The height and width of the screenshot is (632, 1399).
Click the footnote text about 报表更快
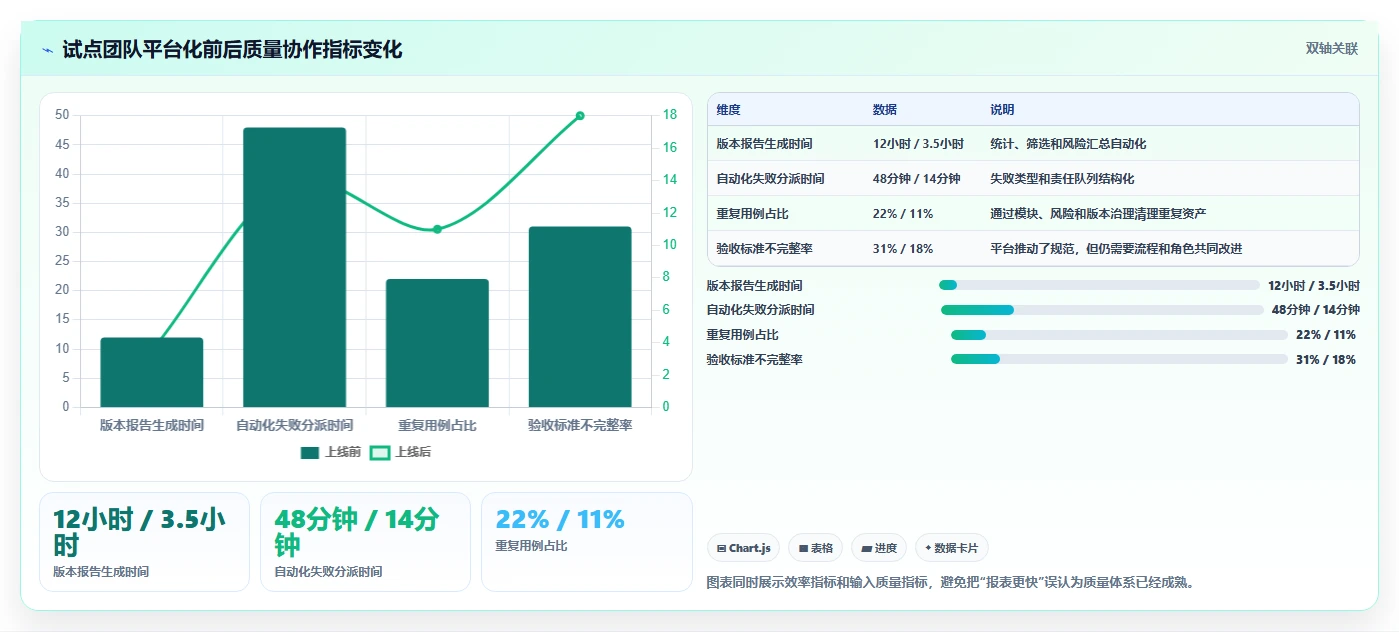951,582
